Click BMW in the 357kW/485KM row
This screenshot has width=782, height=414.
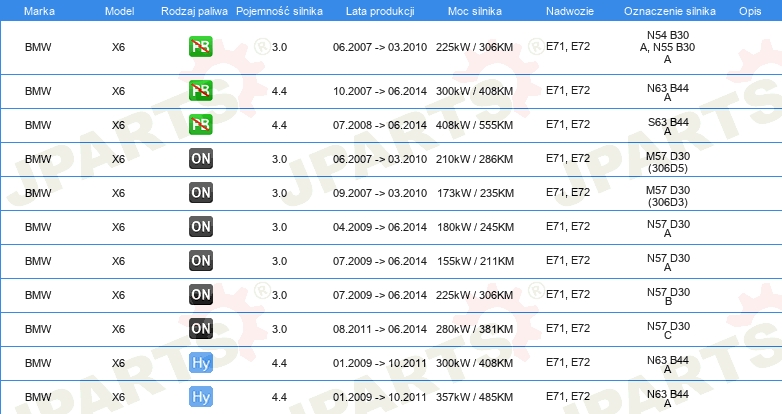(x=38, y=397)
